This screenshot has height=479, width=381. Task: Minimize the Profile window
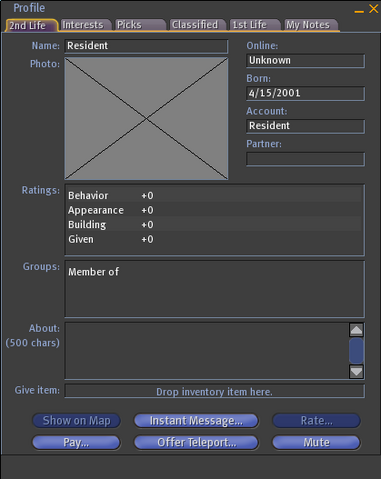(x=359, y=11)
